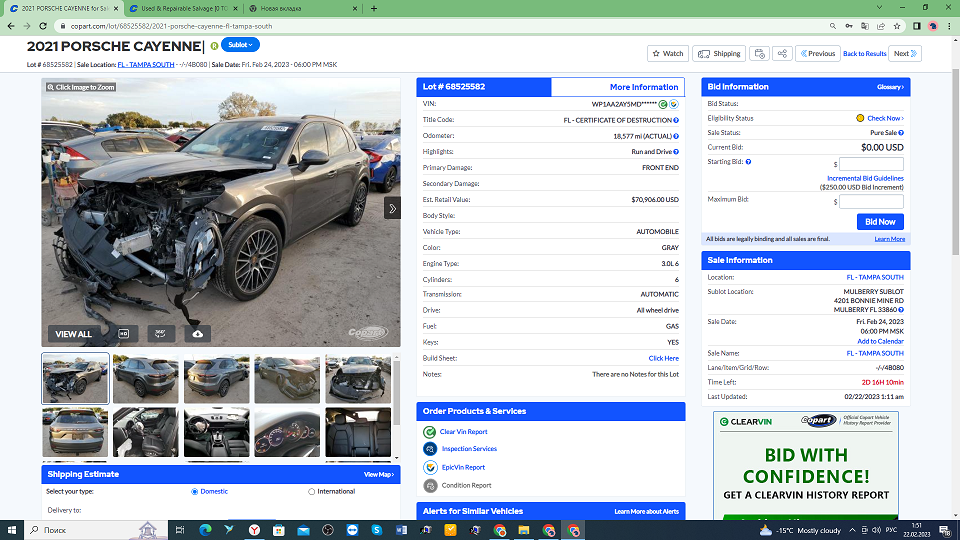Click the add-to-calendar icon near Shipping
Screen dimensions: 960x540
click(759, 54)
